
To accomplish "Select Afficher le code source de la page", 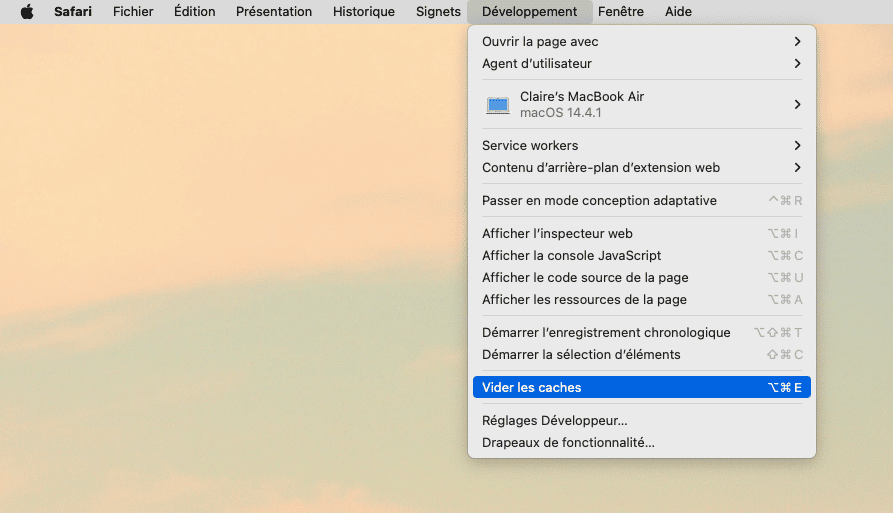I will [642, 278].
